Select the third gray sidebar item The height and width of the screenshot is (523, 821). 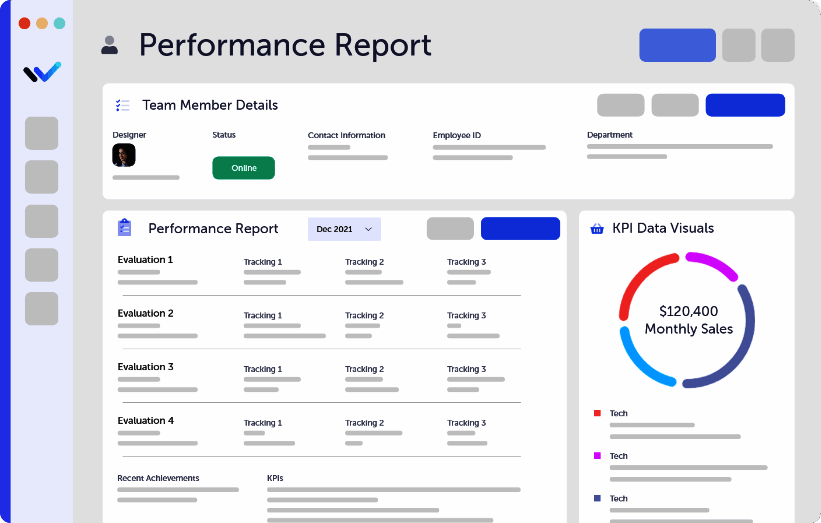pyautogui.click(x=42, y=221)
